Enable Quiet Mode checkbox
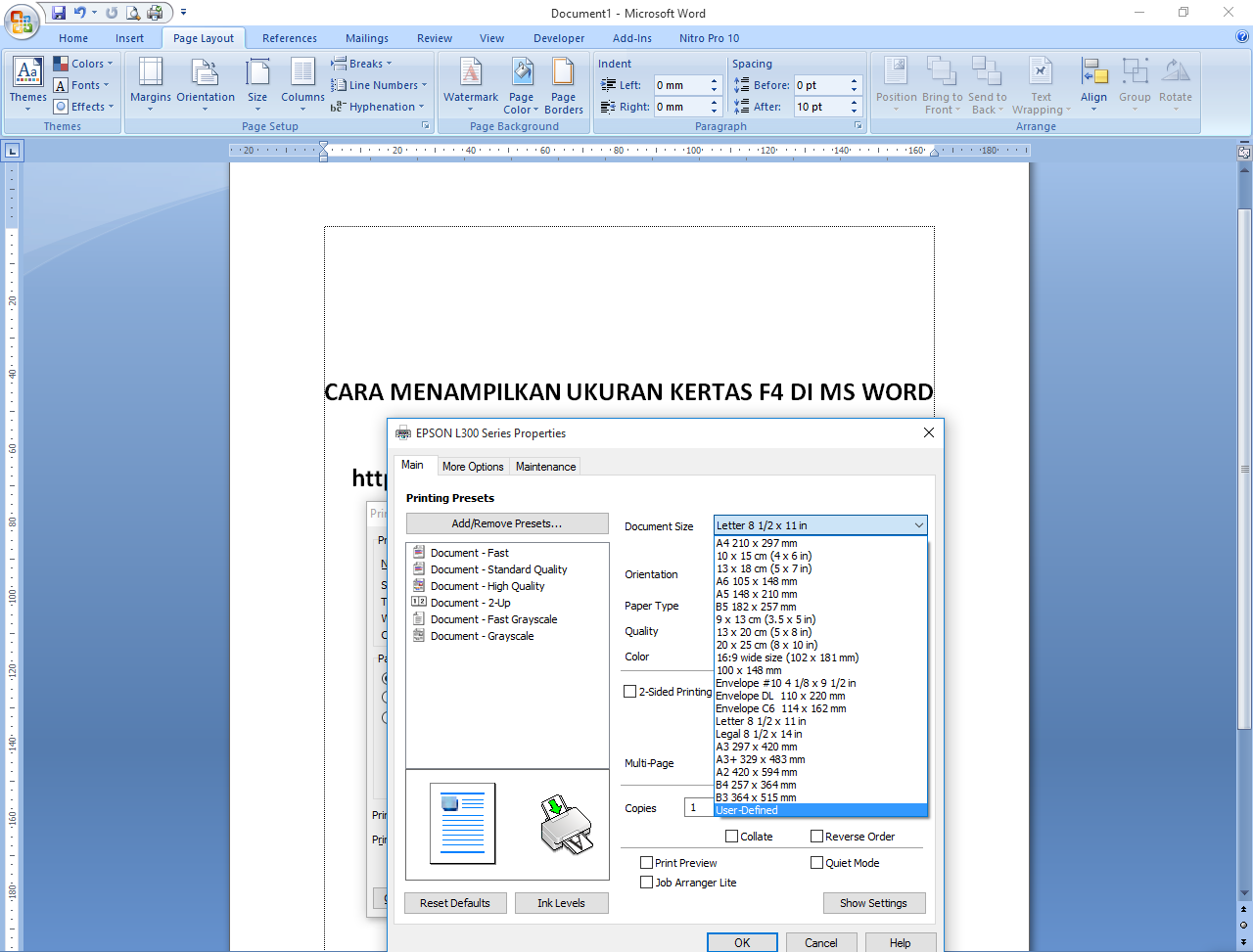Screen dimensions: 1253x952 coord(816,863)
